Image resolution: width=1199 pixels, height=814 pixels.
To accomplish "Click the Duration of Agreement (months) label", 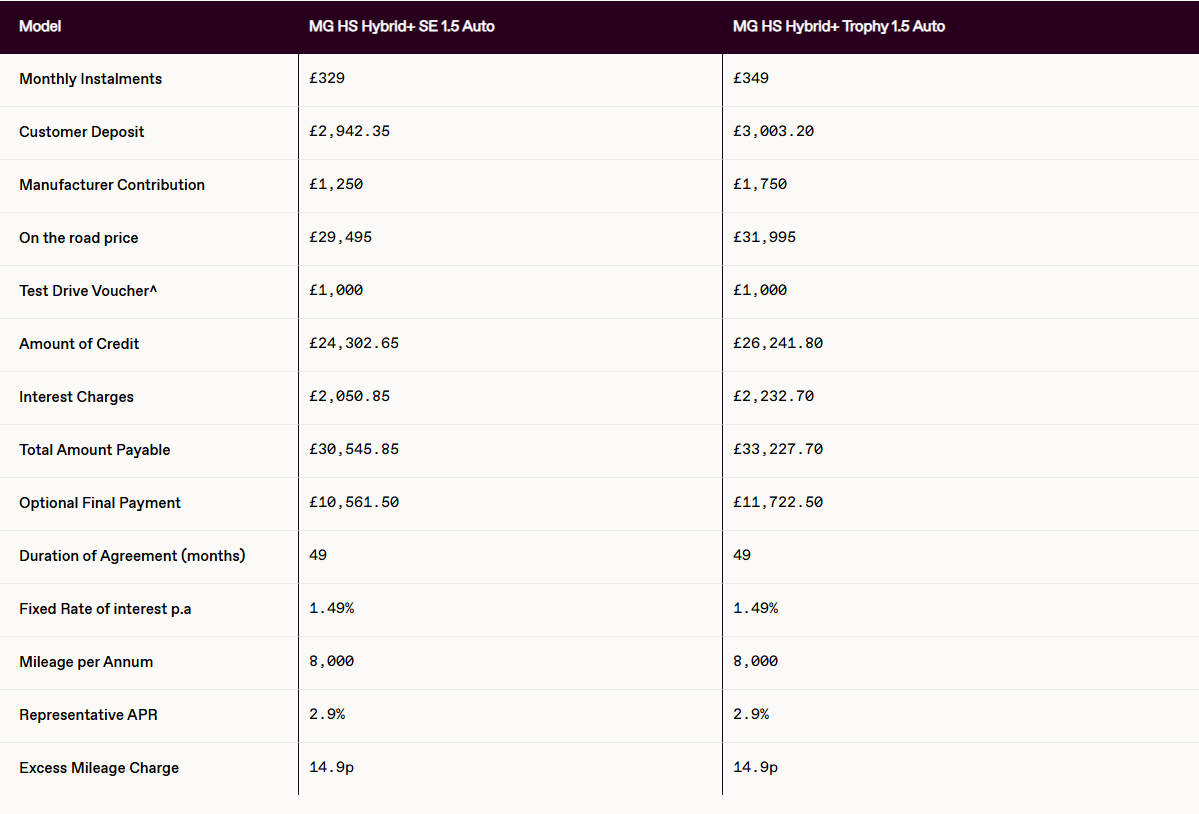I will (132, 556).
